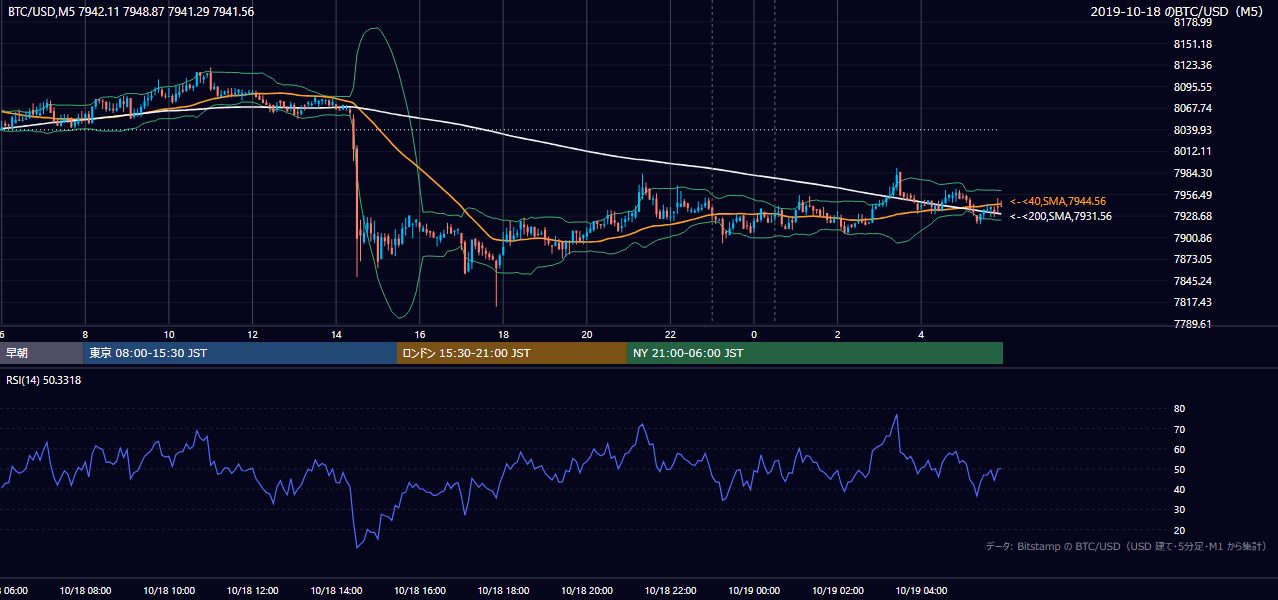Screen dimensions: 1278x600
Task: Click the RSI(14) 50.3318 indicator label
Action: point(44,380)
